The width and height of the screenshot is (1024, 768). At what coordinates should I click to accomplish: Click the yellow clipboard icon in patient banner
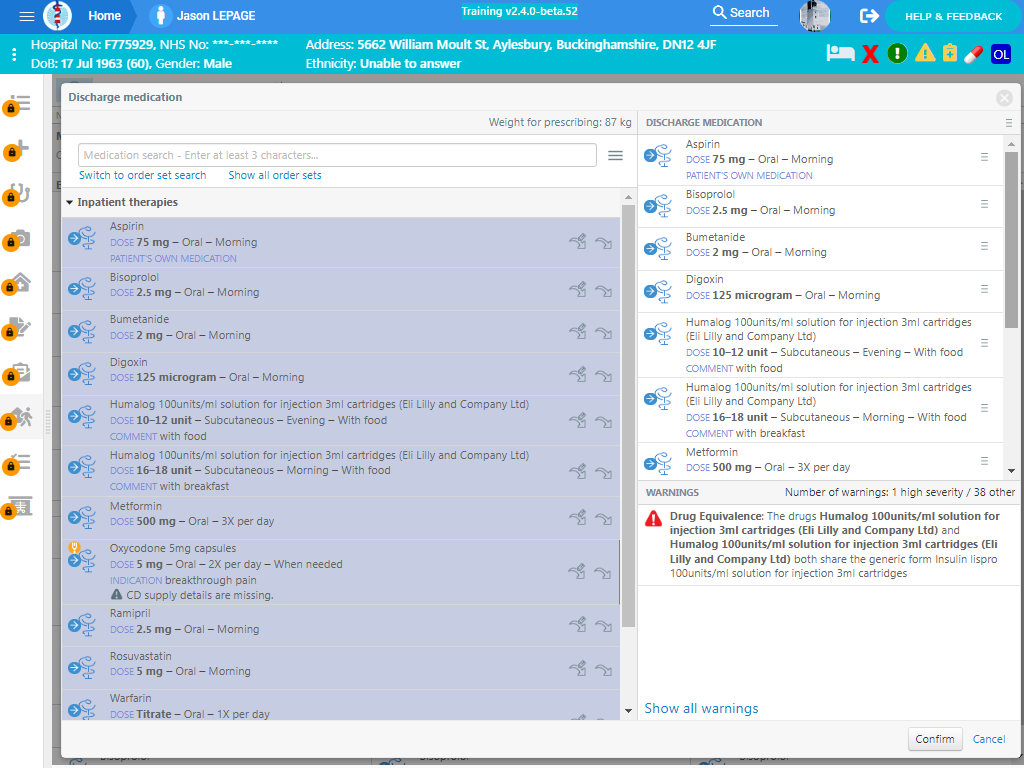coord(950,53)
